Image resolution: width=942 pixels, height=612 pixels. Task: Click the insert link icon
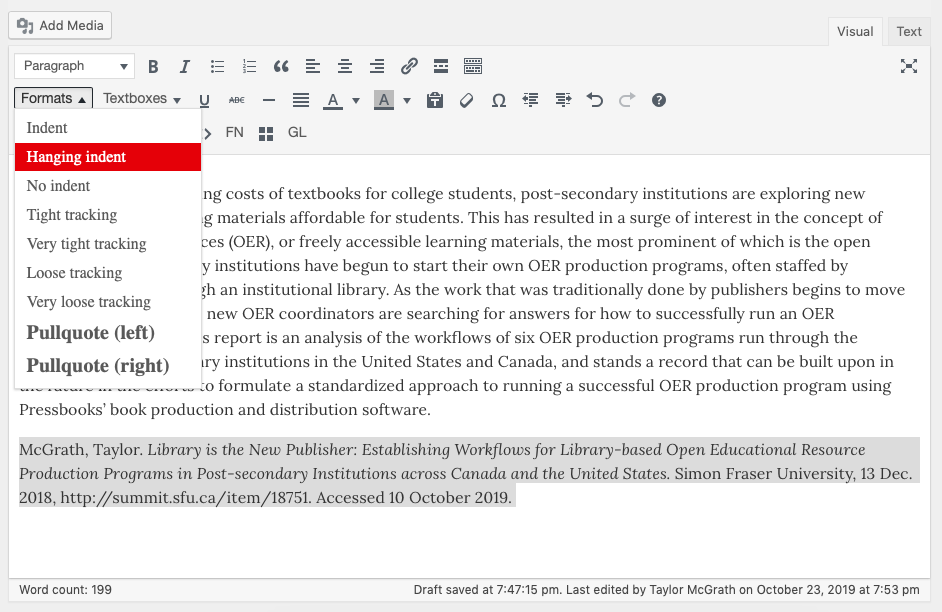click(409, 67)
